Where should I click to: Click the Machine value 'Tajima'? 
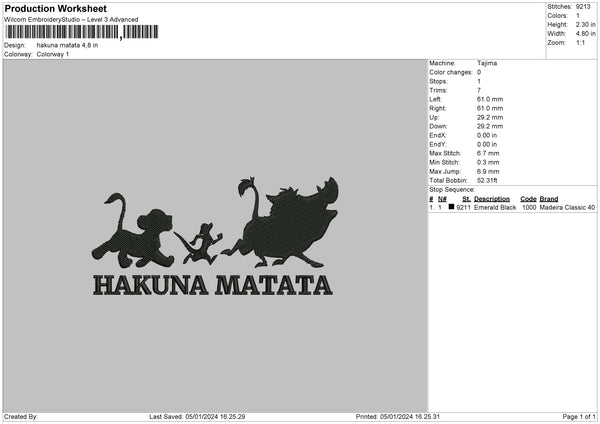pyautogui.click(x=487, y=63)
